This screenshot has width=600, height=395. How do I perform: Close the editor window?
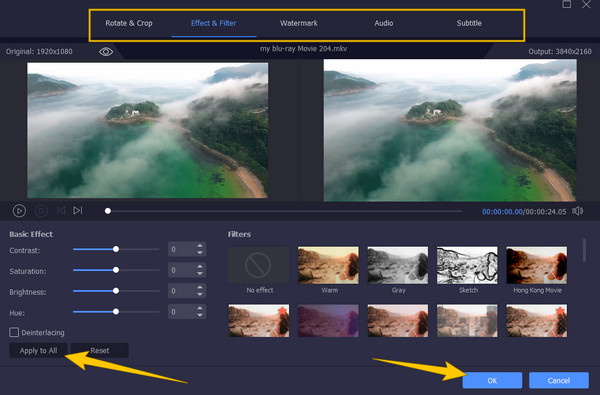(x=586, y=4)
